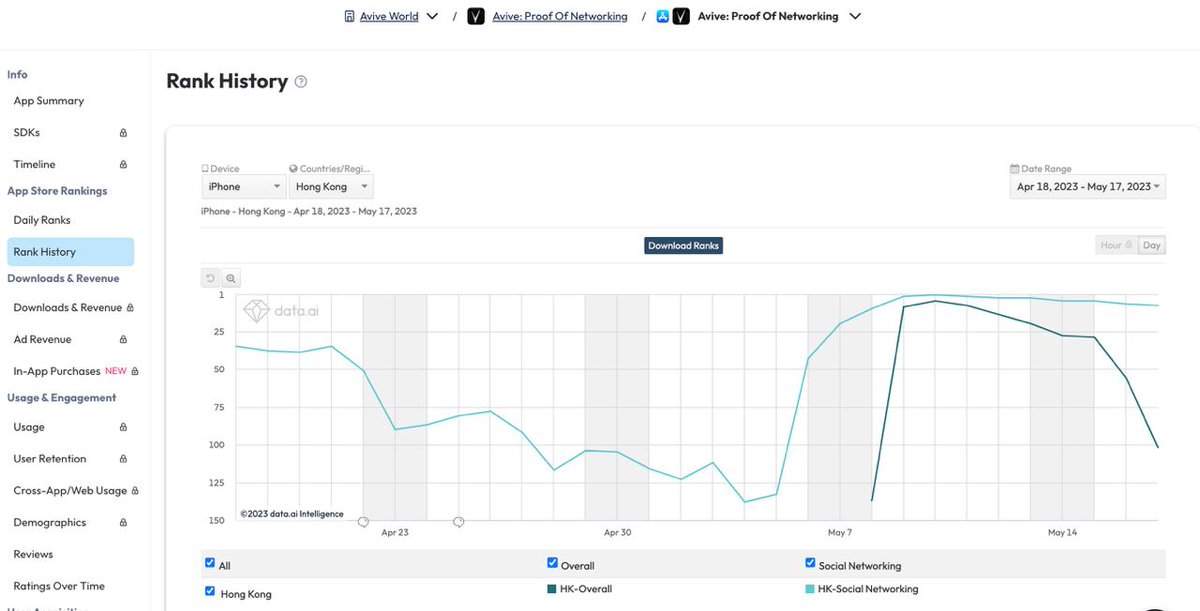Click the HK-Social Networking legend color swatch
Image resolution: width=1200 pixels, height=611 pixels.
click(809, 589)
